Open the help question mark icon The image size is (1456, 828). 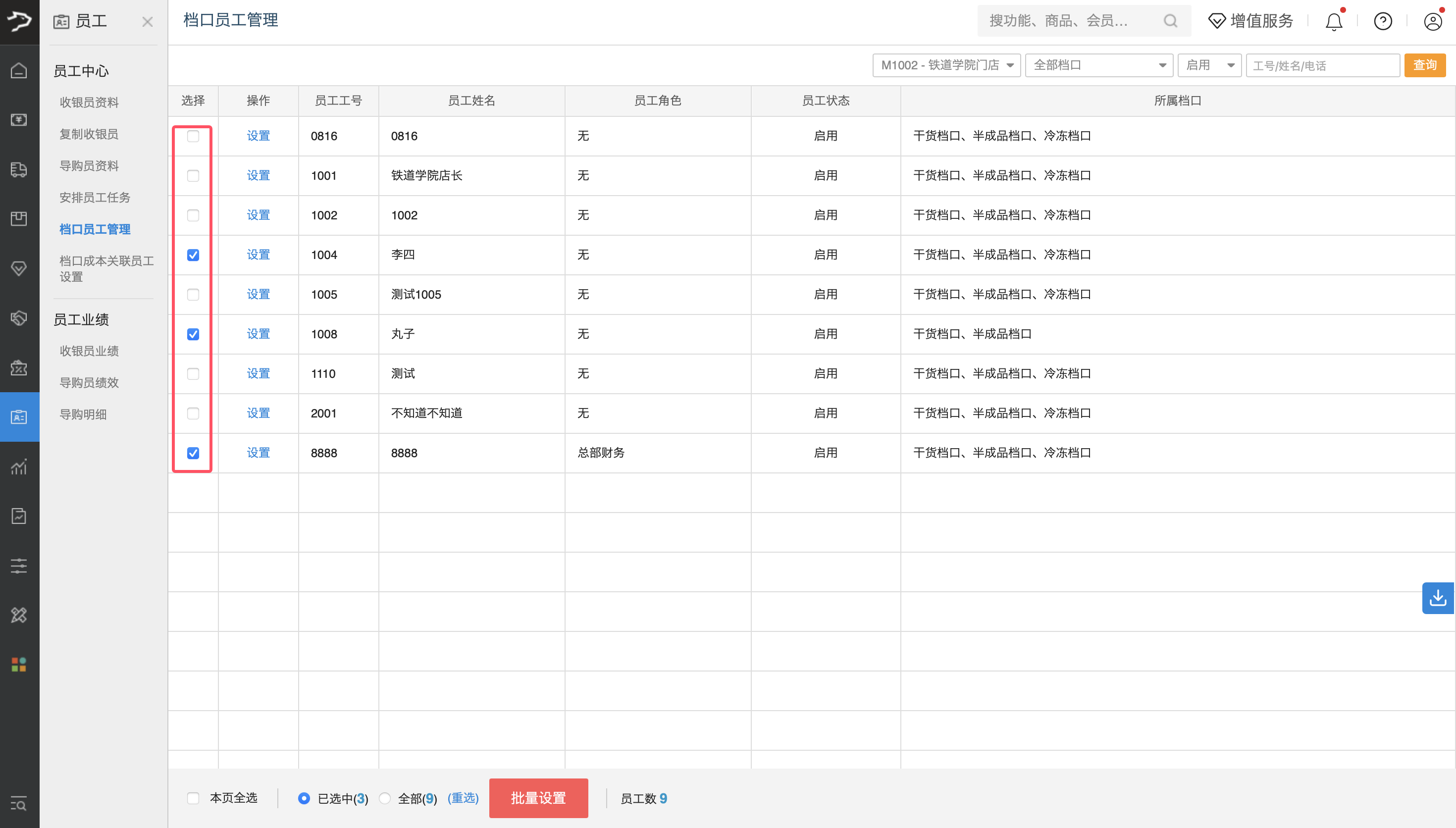point(1383,22)
